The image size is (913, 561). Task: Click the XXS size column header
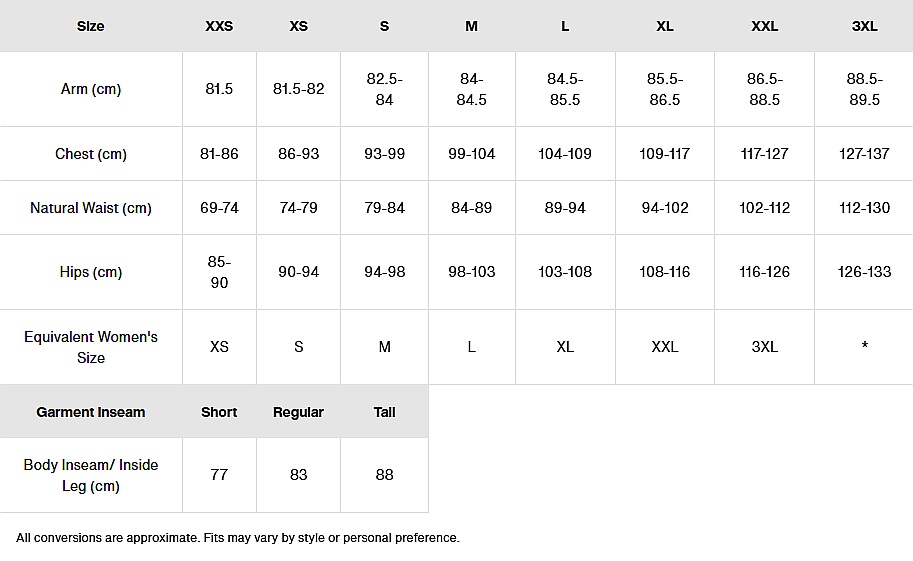(x=219, y=26)
